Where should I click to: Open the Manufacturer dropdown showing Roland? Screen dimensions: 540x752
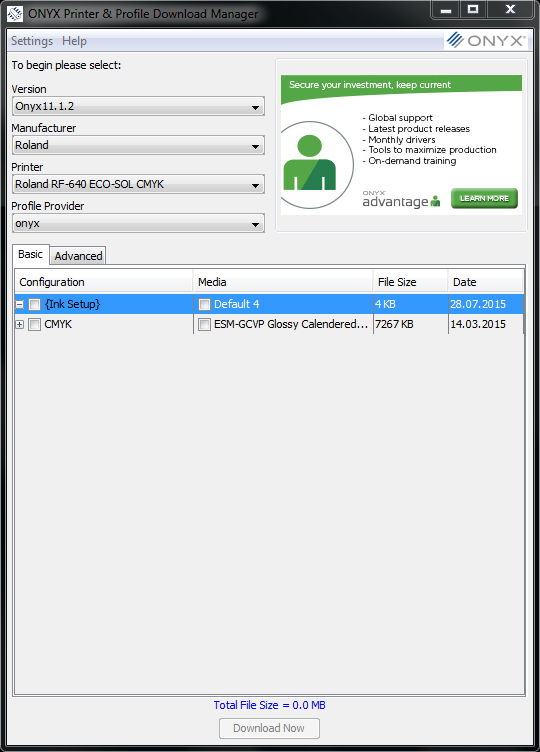pos(138,145)
